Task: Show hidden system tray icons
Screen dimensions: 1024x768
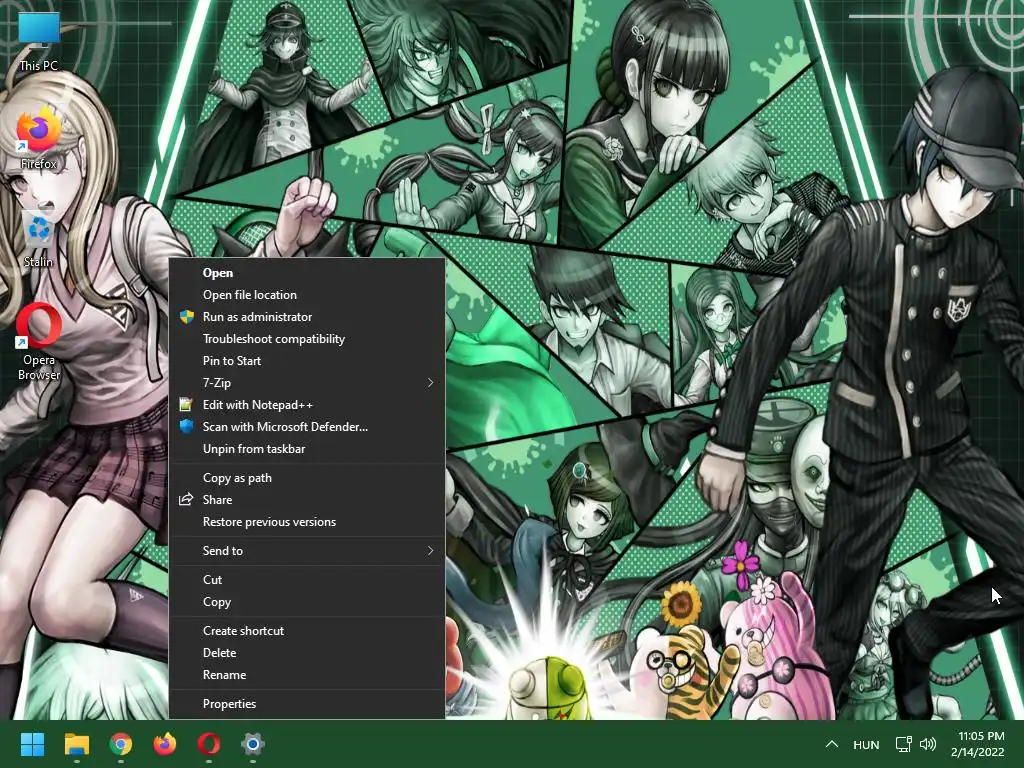Action: coord(831,744)
